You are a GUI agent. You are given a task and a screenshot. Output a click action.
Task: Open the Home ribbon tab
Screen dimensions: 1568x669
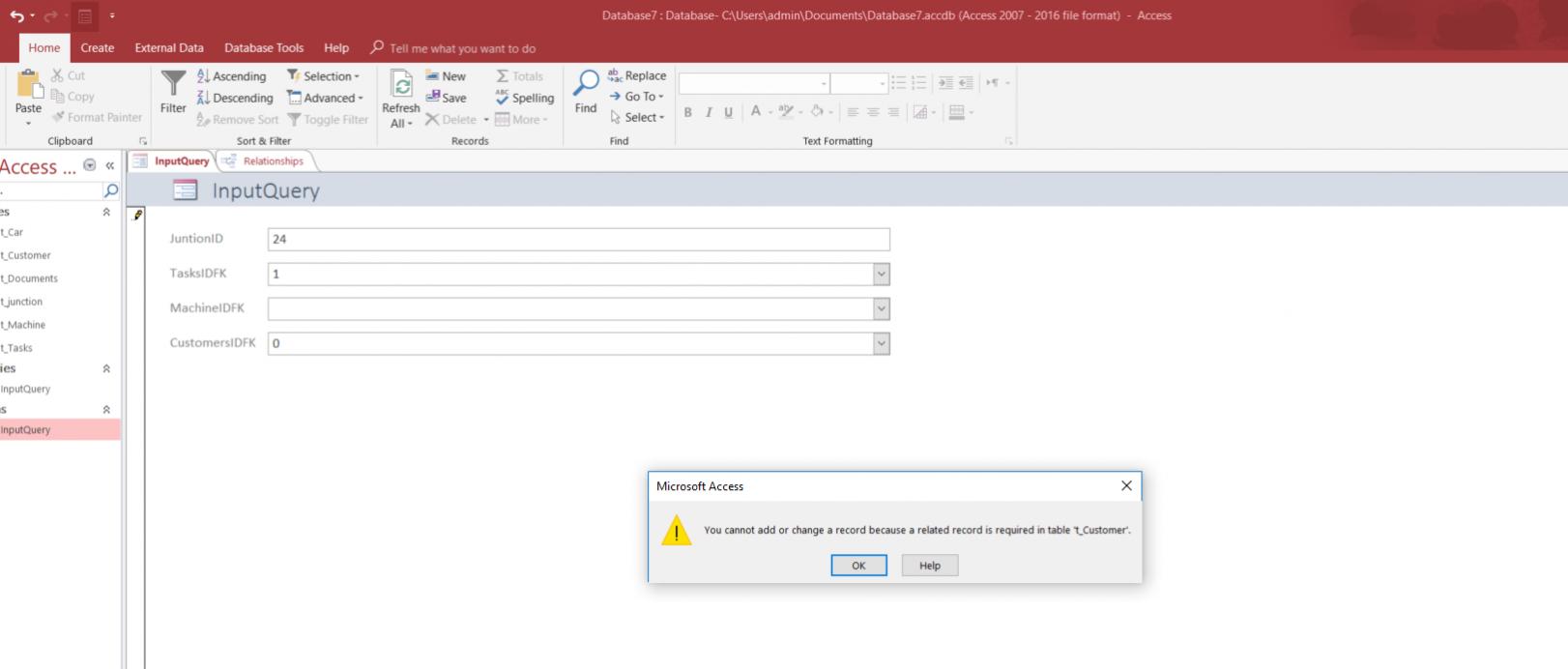(x=44, y=47)
